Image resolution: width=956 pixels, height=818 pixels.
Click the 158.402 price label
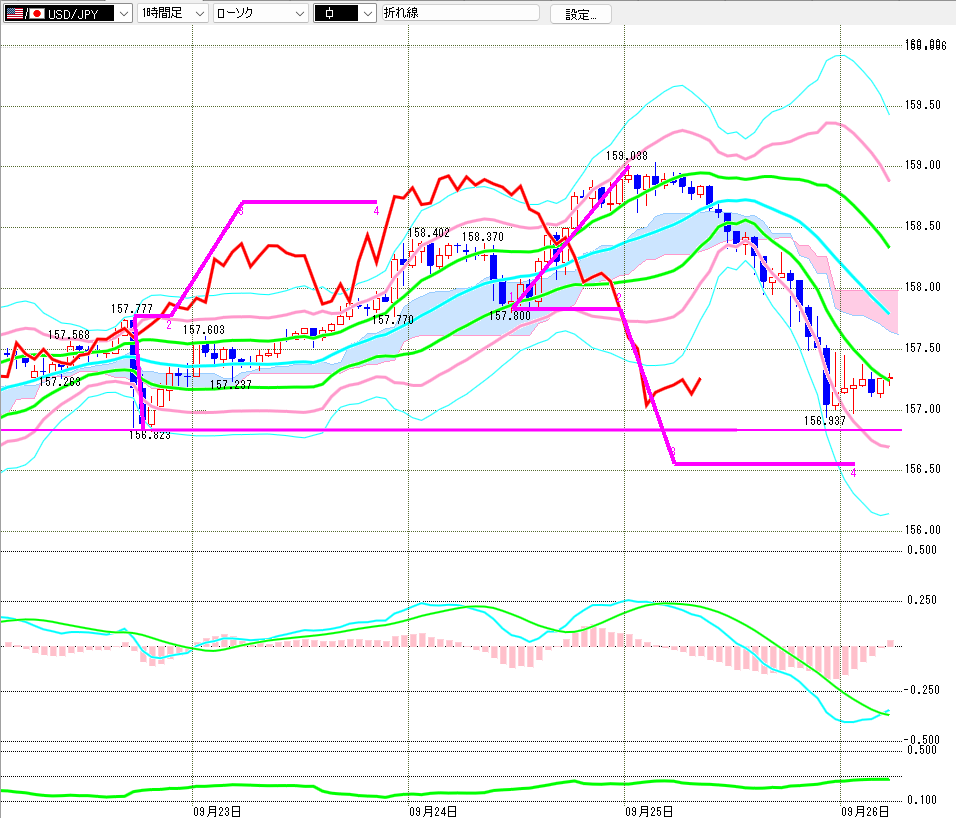point(429,233)
